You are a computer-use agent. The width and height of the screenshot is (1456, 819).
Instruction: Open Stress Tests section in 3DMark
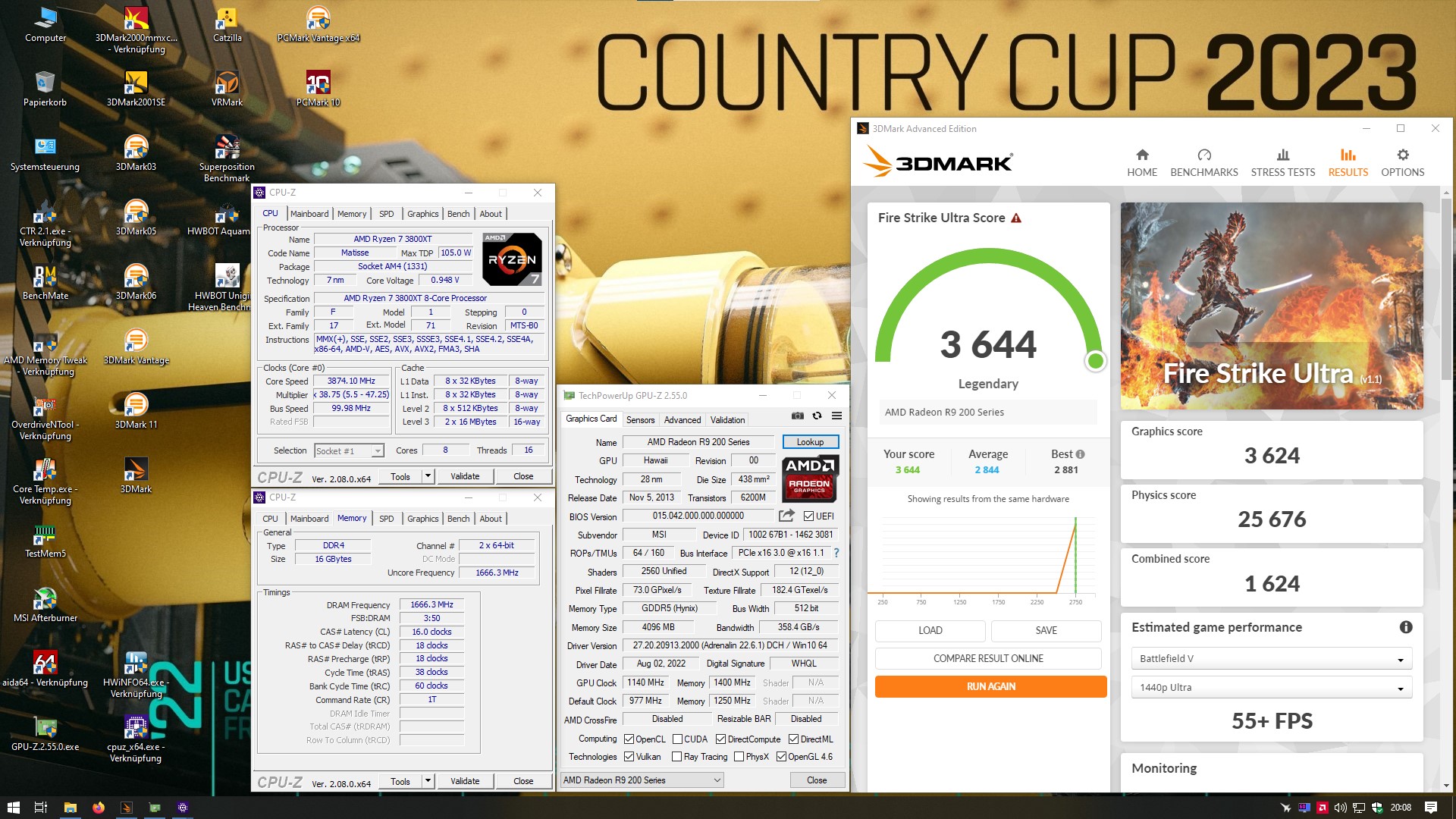(1282, 162)
